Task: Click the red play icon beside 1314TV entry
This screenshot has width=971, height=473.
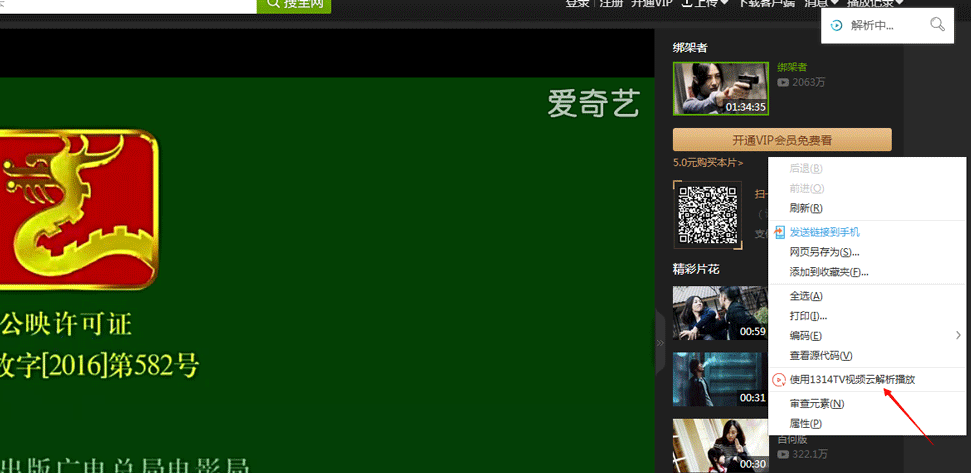Action: (779, 380)
